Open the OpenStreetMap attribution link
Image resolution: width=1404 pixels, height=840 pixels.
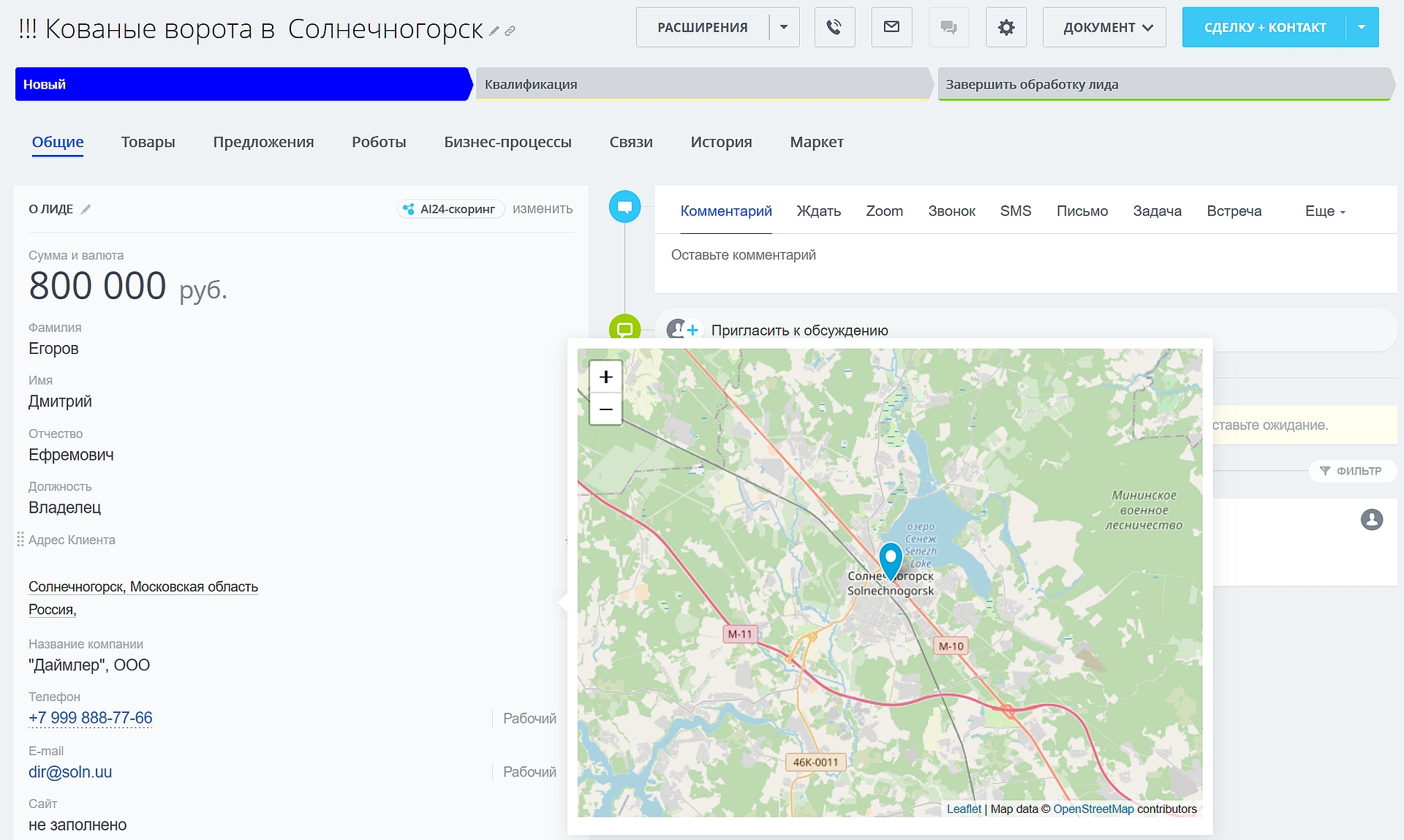click(1093, 809)
